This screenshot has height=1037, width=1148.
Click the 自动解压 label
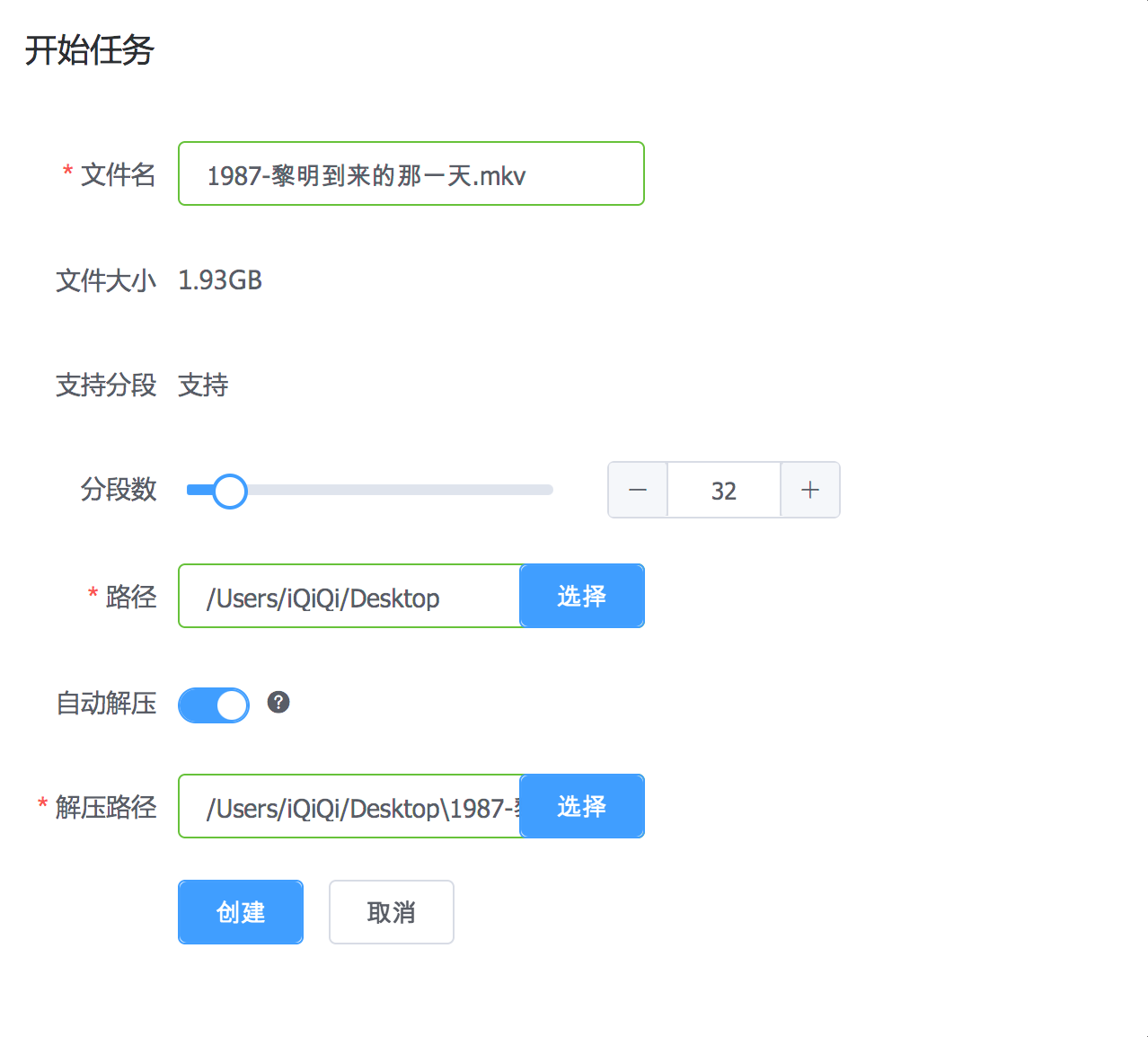click(106, 703)
